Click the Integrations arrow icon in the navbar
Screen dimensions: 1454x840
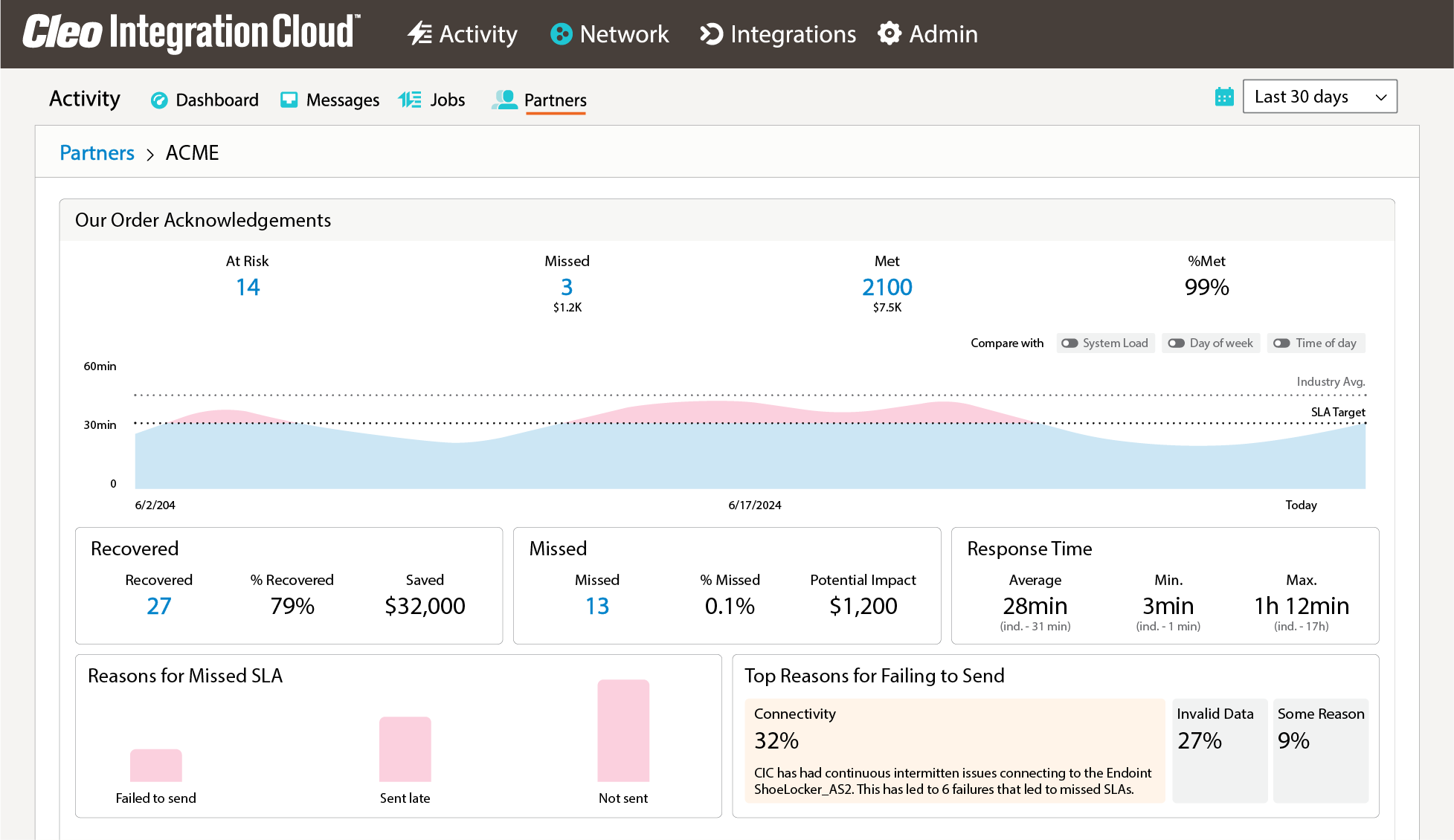pyautogui.click(x=710, y=33)
